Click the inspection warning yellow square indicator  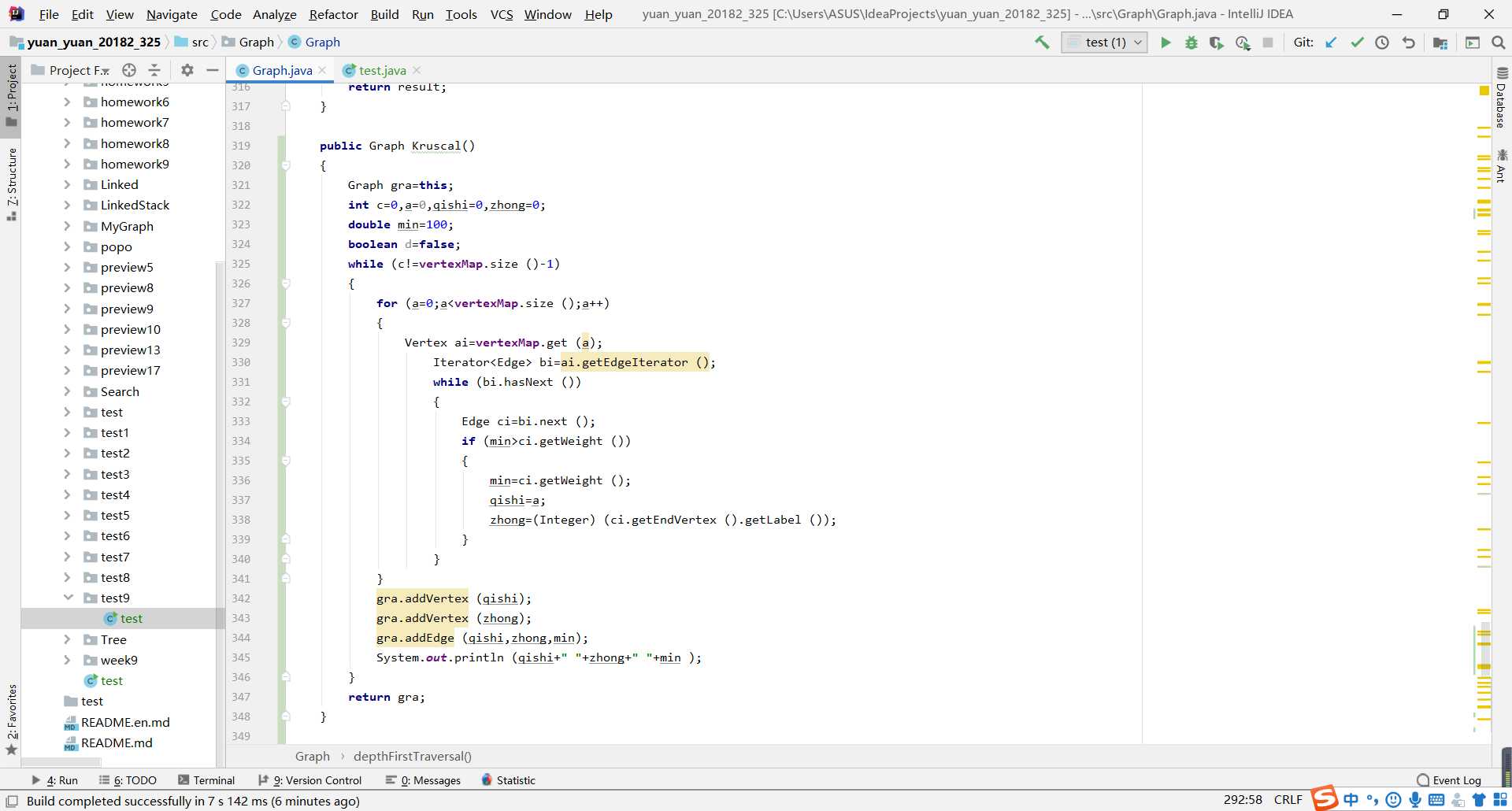click(x=1484, y=91)
